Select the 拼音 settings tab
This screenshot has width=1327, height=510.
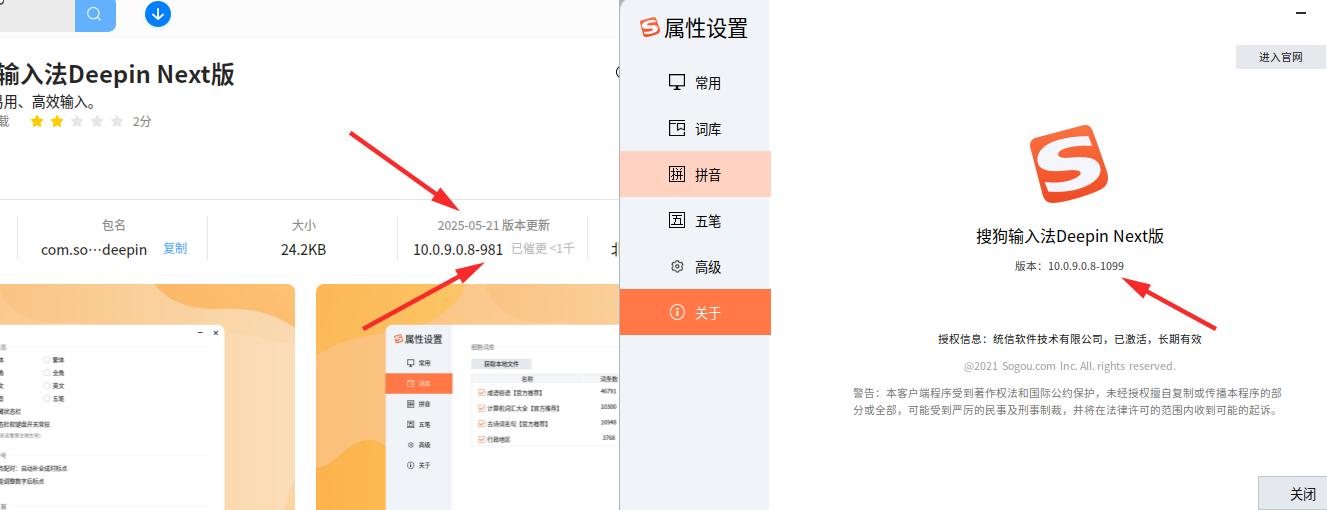tap(695, 175)
